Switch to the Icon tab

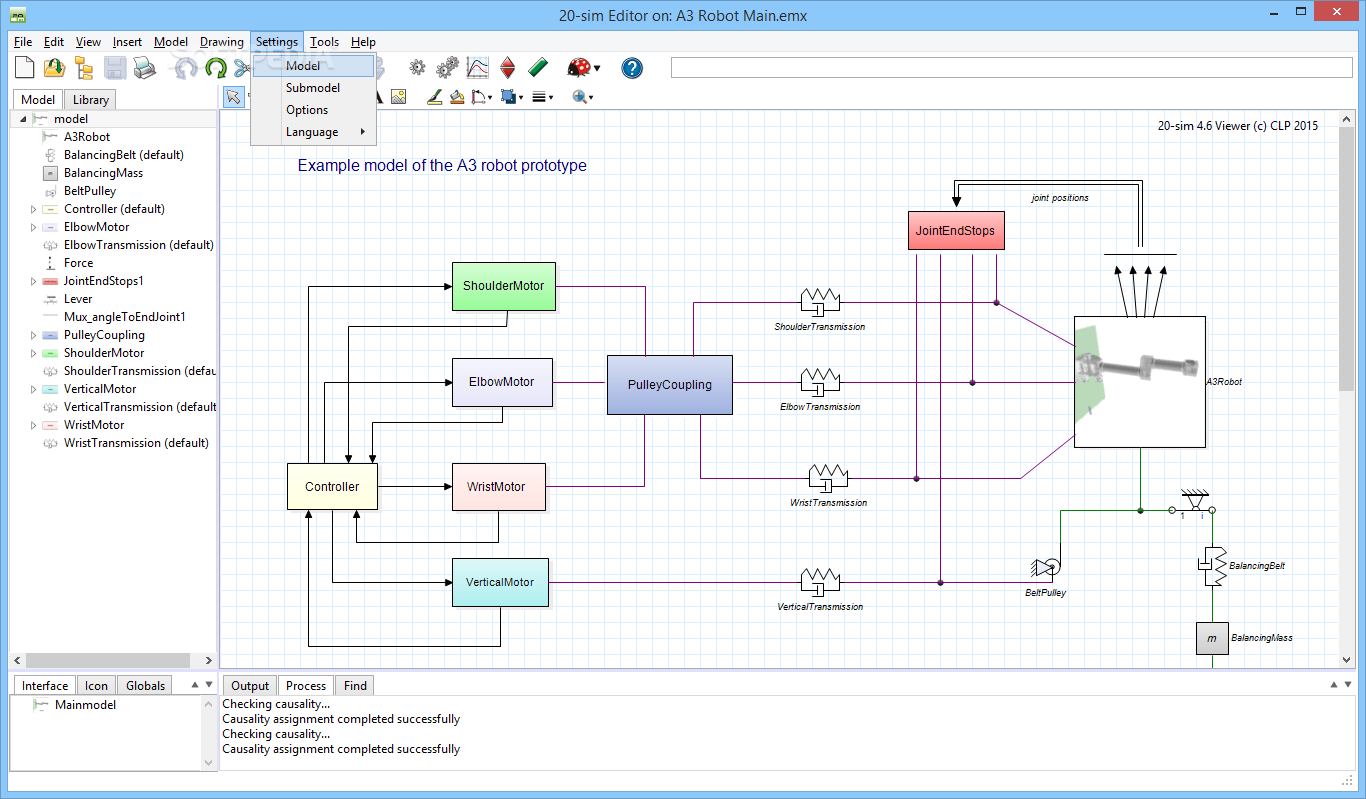tap(96, 686)
